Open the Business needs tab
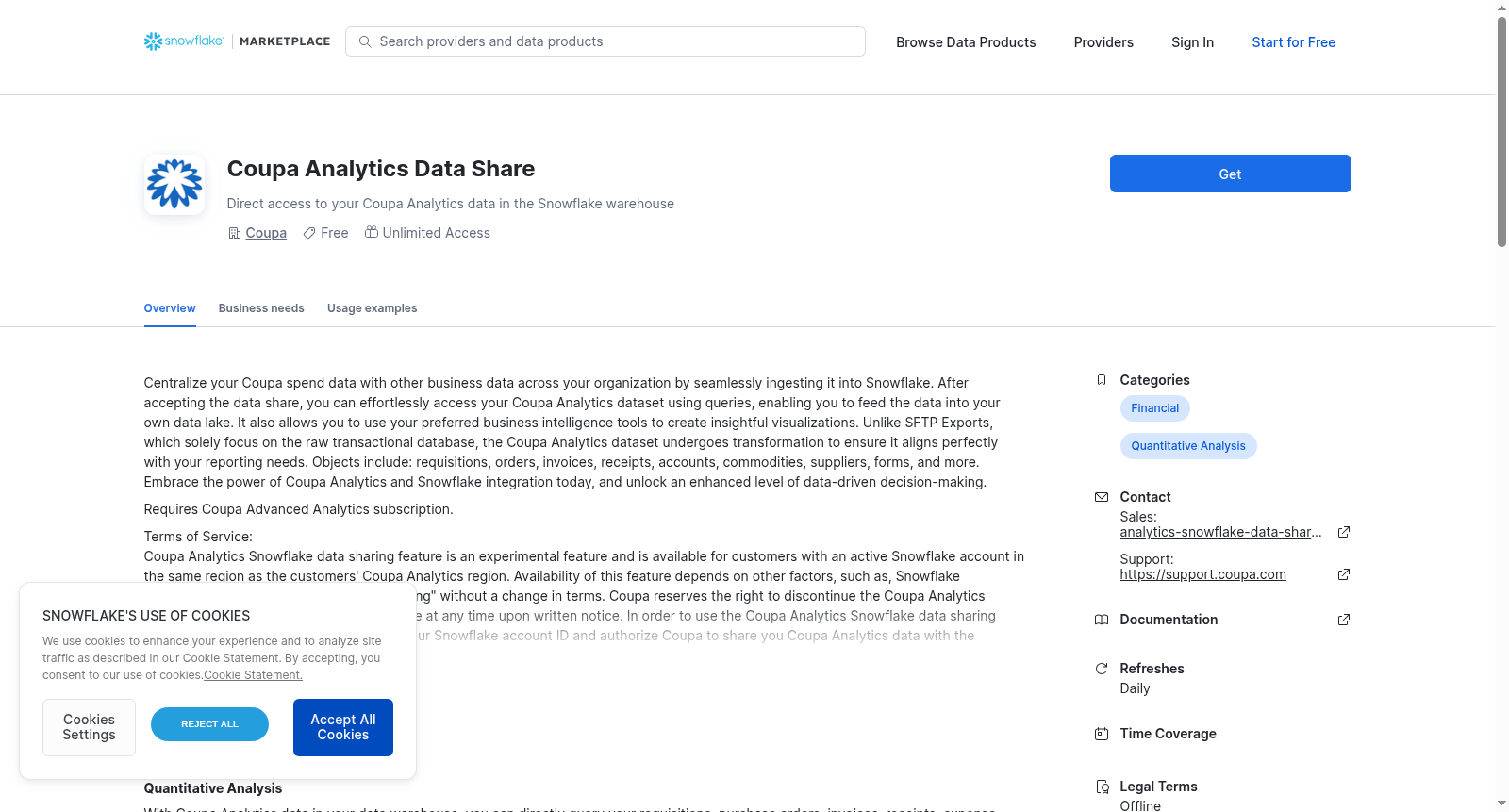Screen dimensions: 1509x812 pyautogui.click(x=261, y=308)
